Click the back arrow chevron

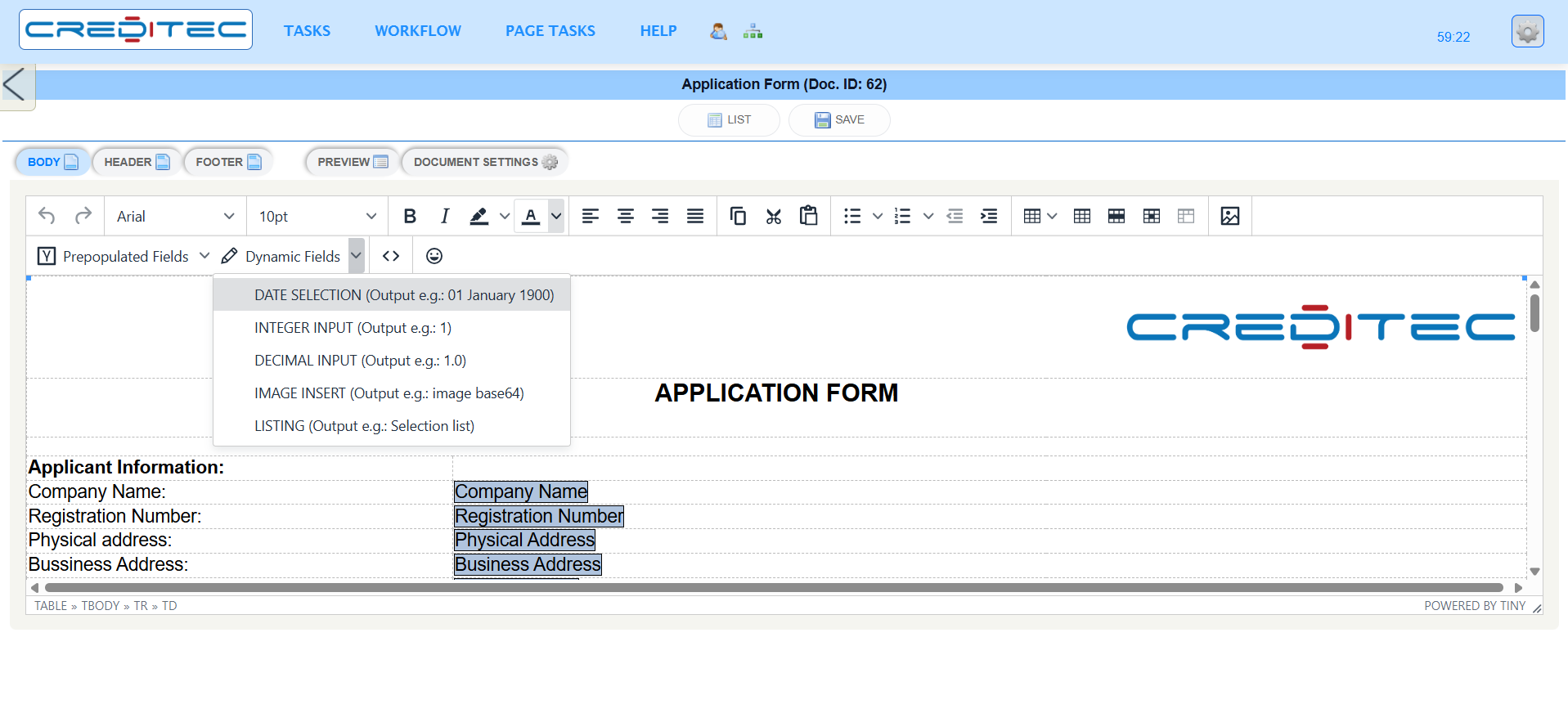15,85
